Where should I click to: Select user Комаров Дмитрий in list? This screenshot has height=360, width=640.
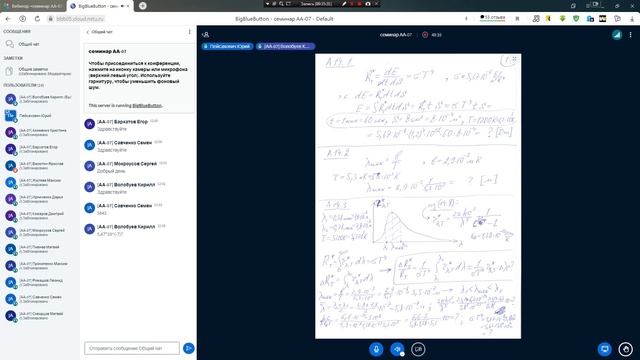[39, 216]
